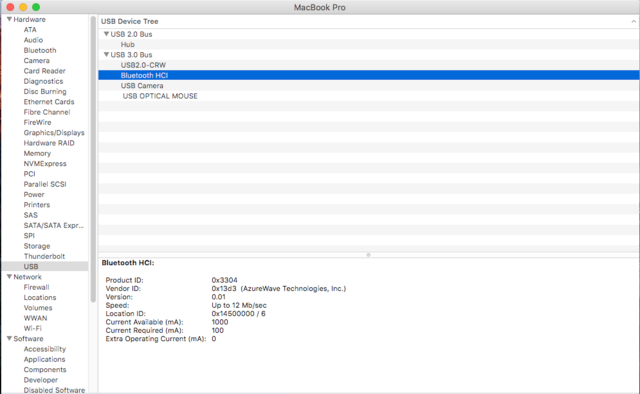The image size is (640, 394).
Task: Open FireWire category
Action: (x=38, y=122)
